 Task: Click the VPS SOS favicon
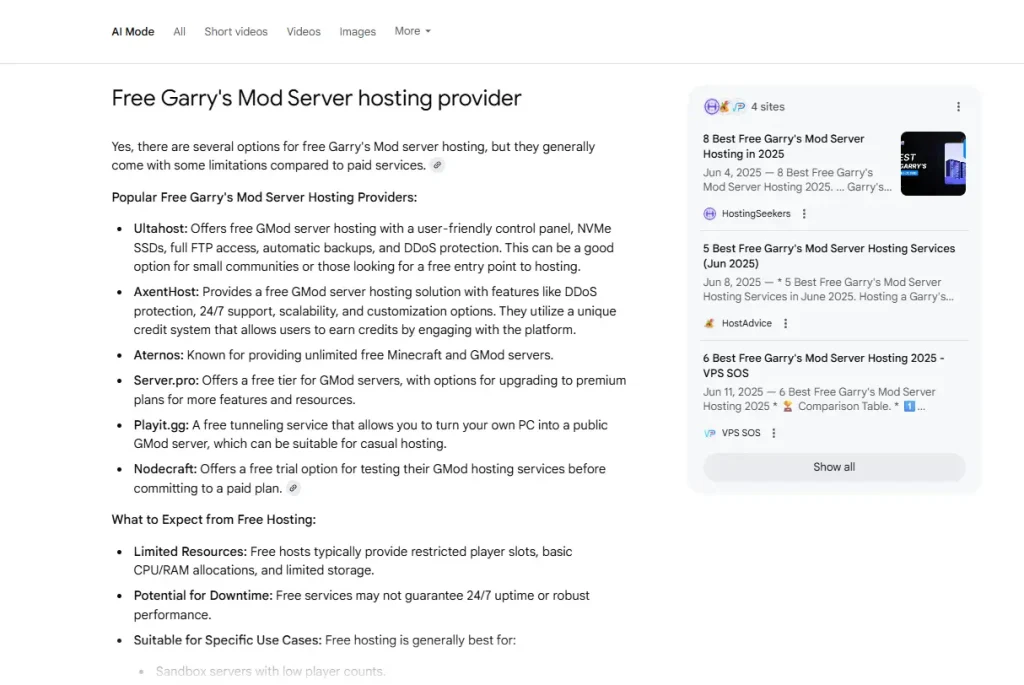710,433
